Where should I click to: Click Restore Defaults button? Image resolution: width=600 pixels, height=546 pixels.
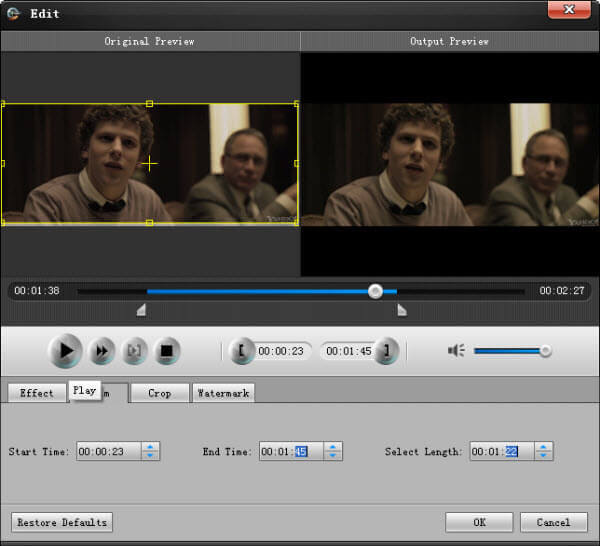(62, 522)
